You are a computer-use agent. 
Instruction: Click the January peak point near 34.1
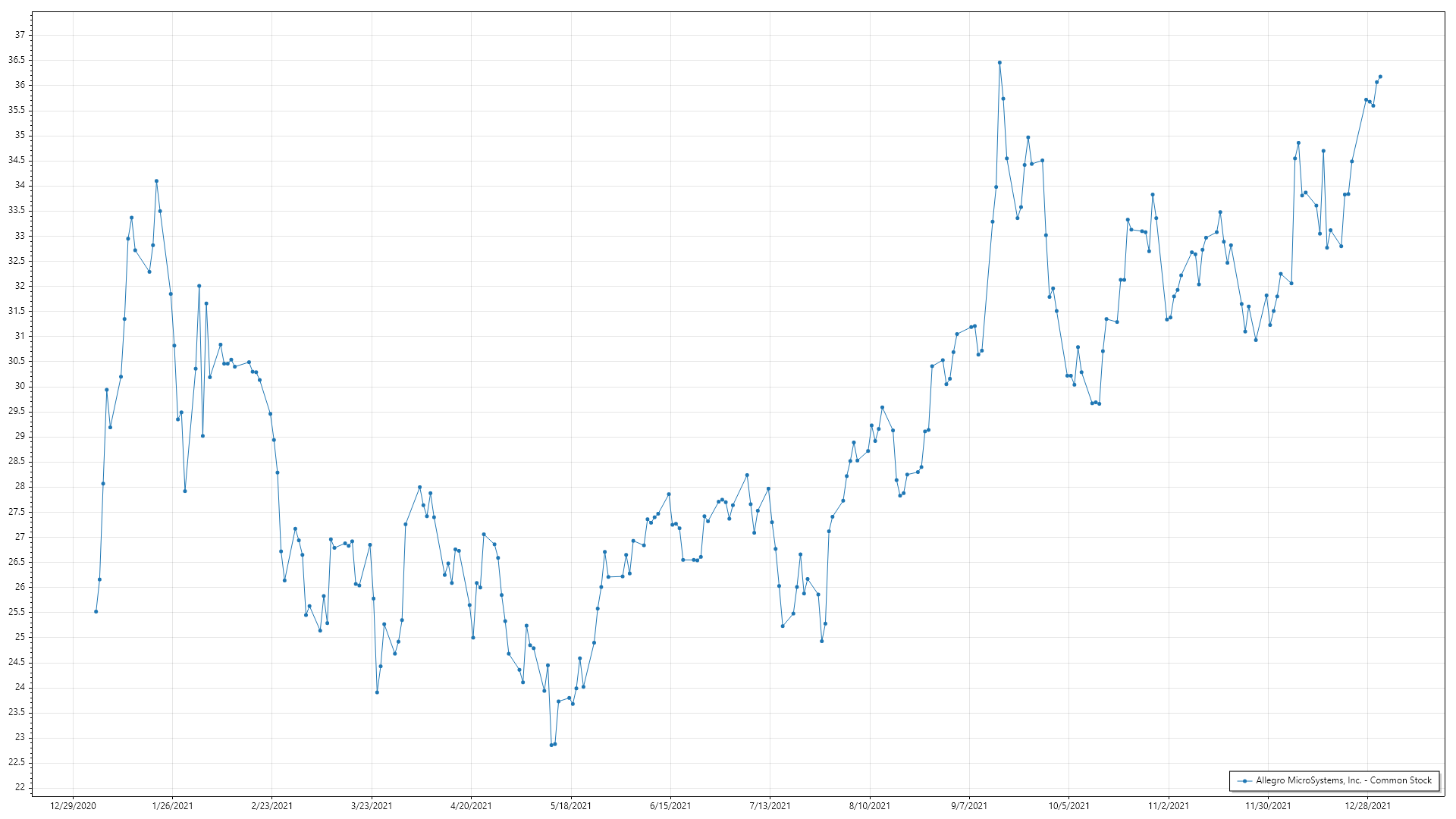pos(156,181)
